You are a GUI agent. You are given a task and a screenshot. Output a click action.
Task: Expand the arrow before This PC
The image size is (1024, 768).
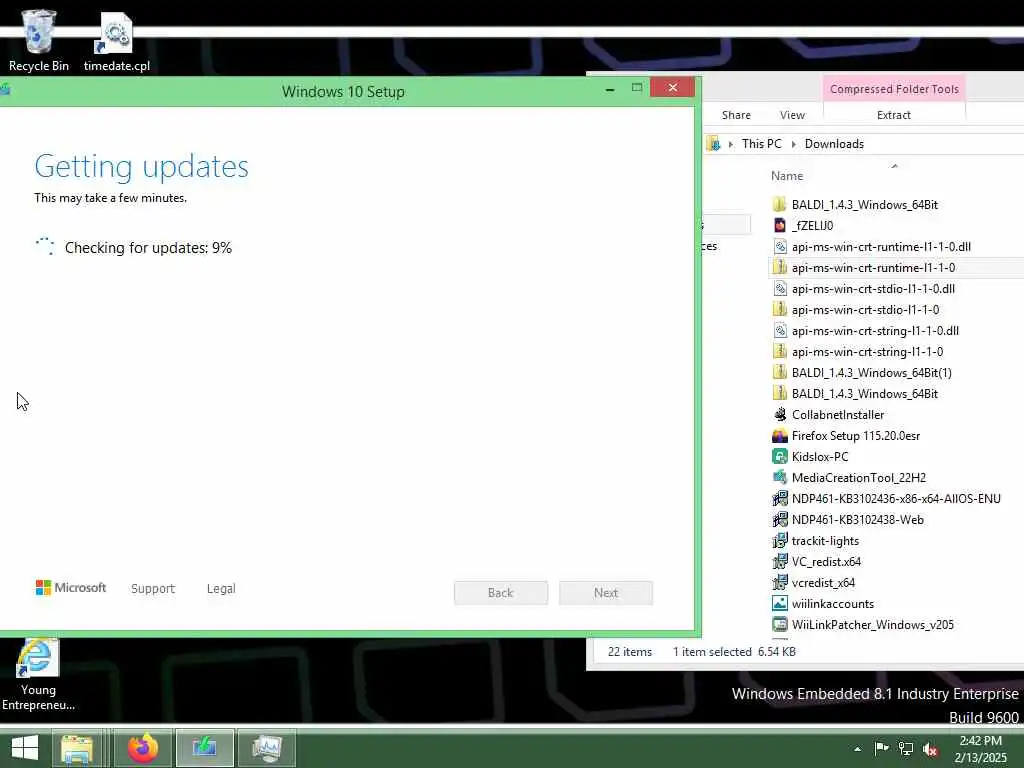click(x=731, y=144)
